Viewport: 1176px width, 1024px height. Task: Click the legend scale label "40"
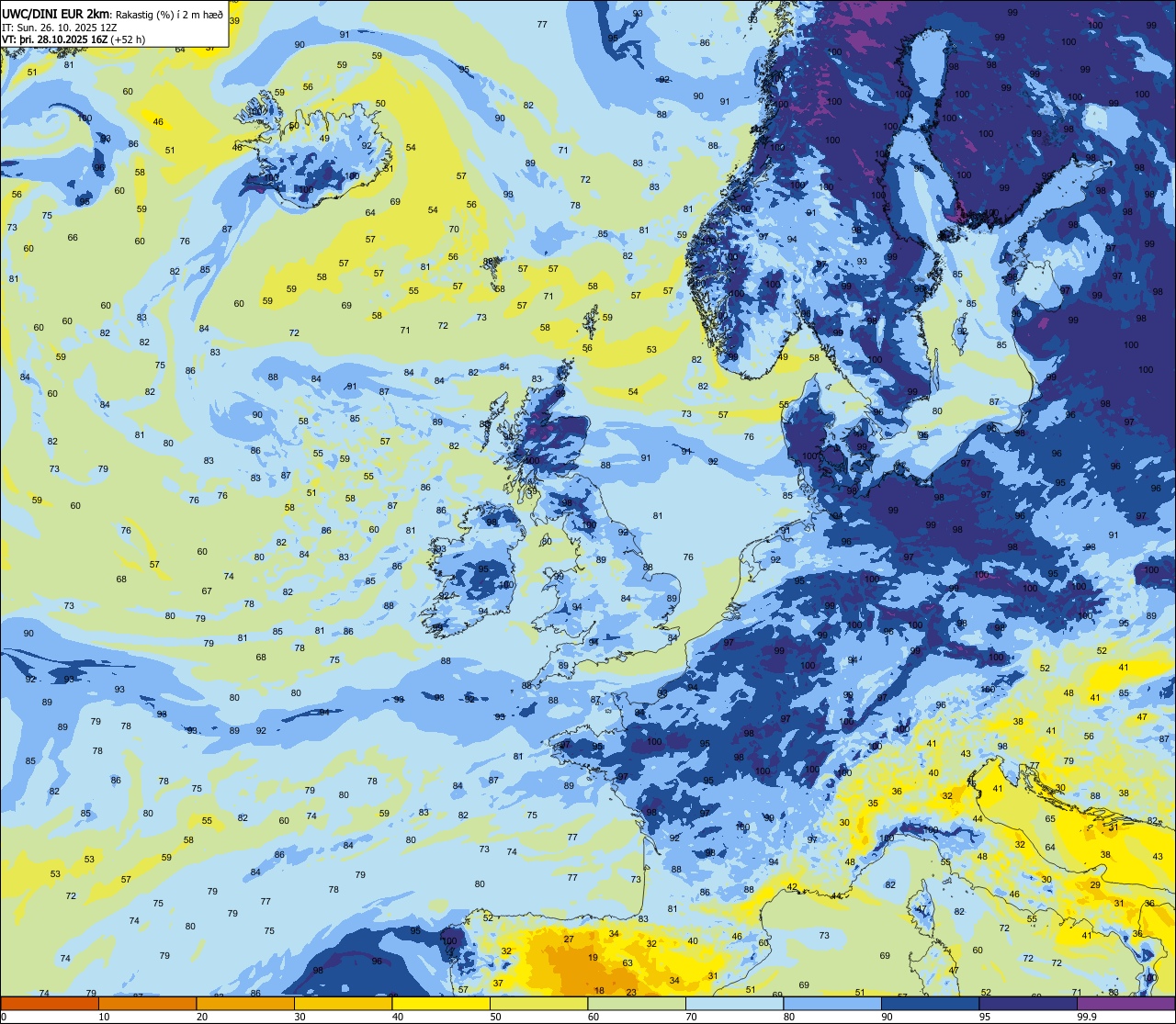coord(398,1017)
